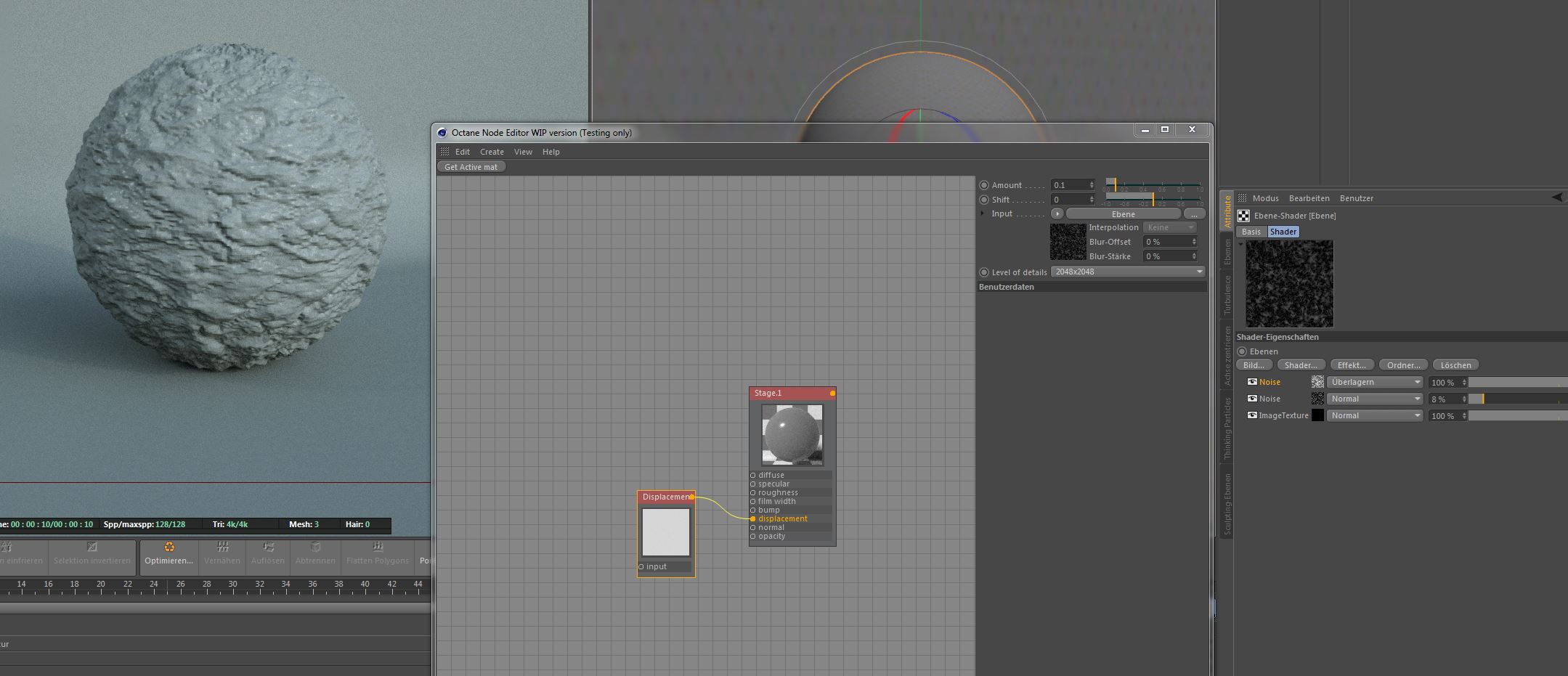Open the Input shader arrow menu
The image size is (1568, 676).
tap(1057, 213)
